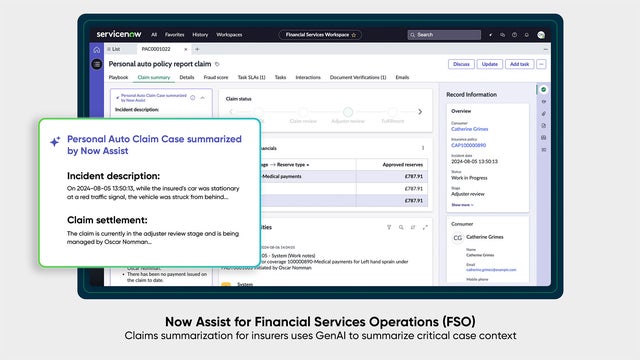The height and width of the screenshot is (360, 640).
Task: Open the Reserve type column sort
Action: click(308, 165)
